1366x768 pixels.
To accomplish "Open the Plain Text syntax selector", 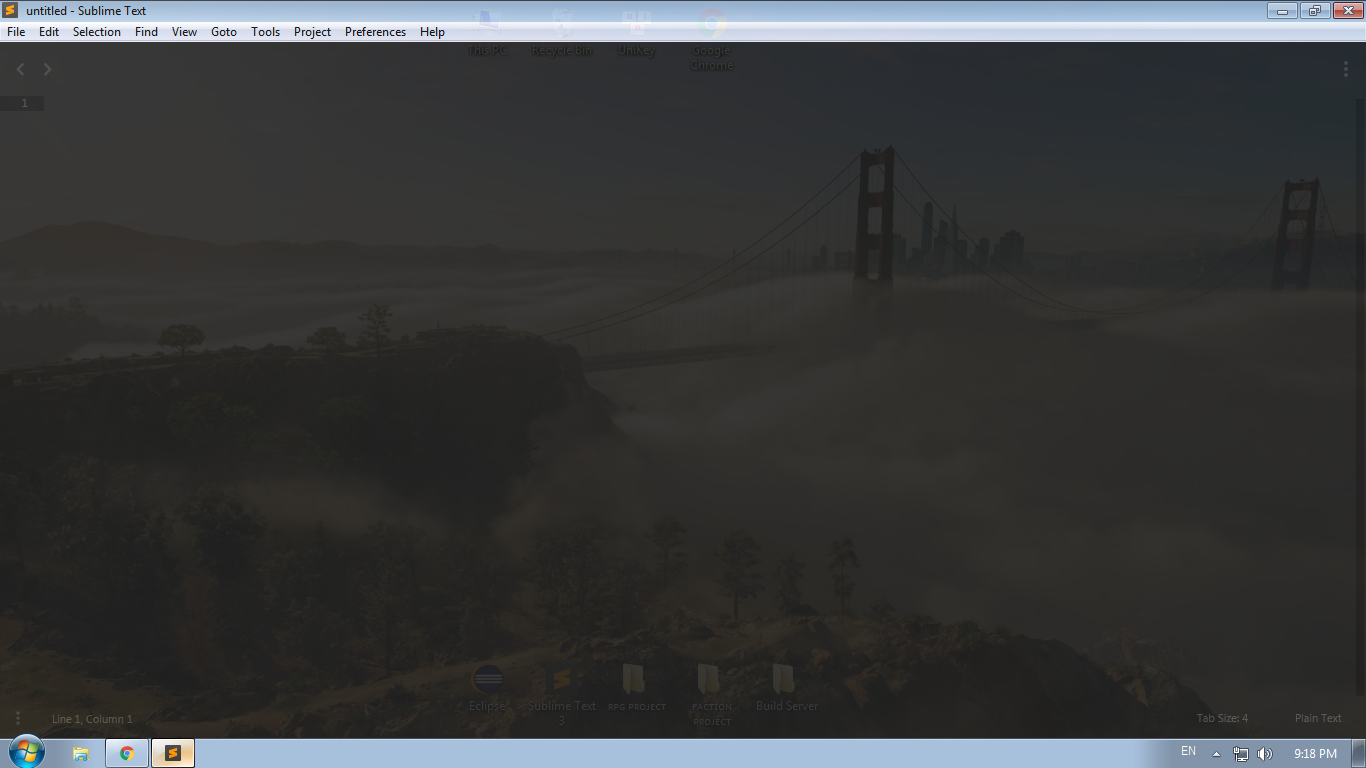I will click(1318, 718).
